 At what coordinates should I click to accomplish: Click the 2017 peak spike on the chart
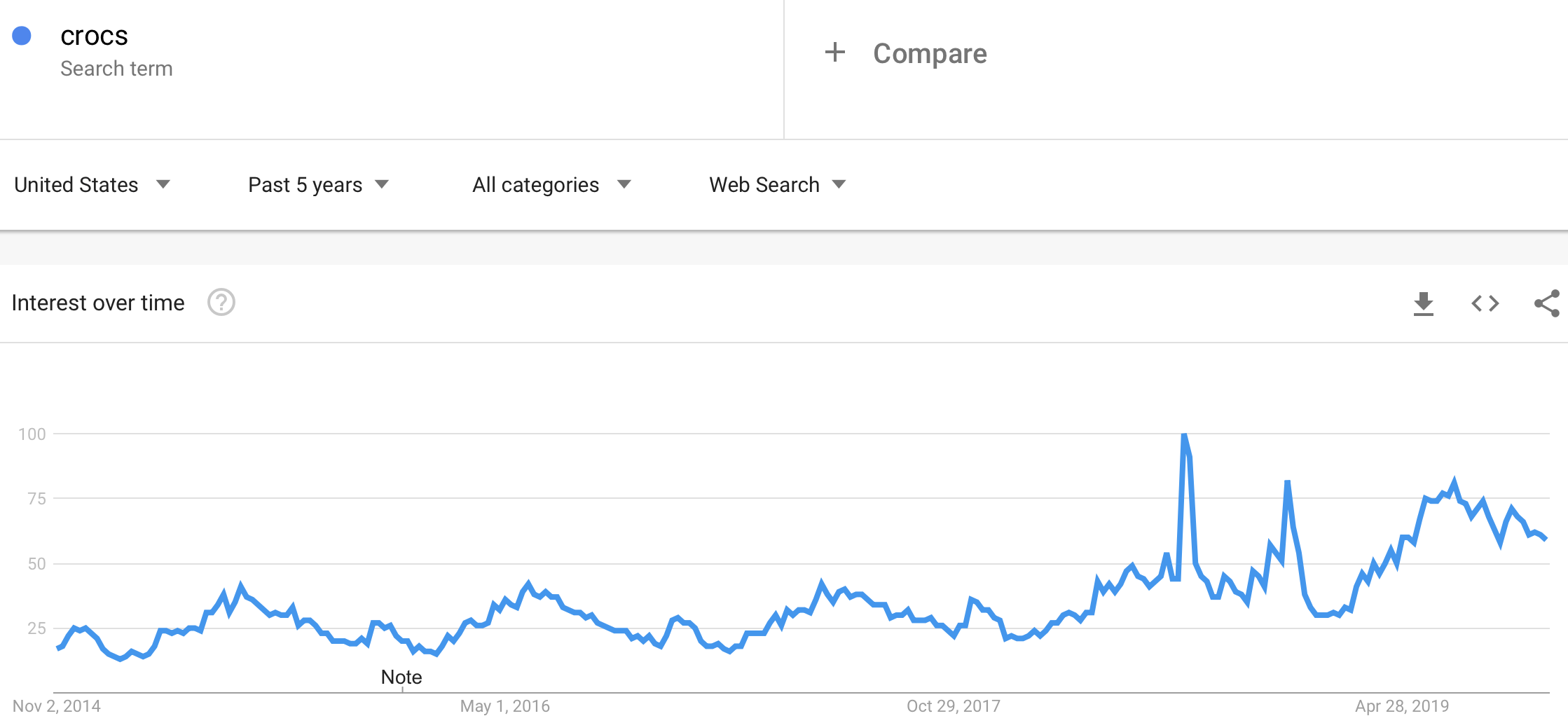1184,434
